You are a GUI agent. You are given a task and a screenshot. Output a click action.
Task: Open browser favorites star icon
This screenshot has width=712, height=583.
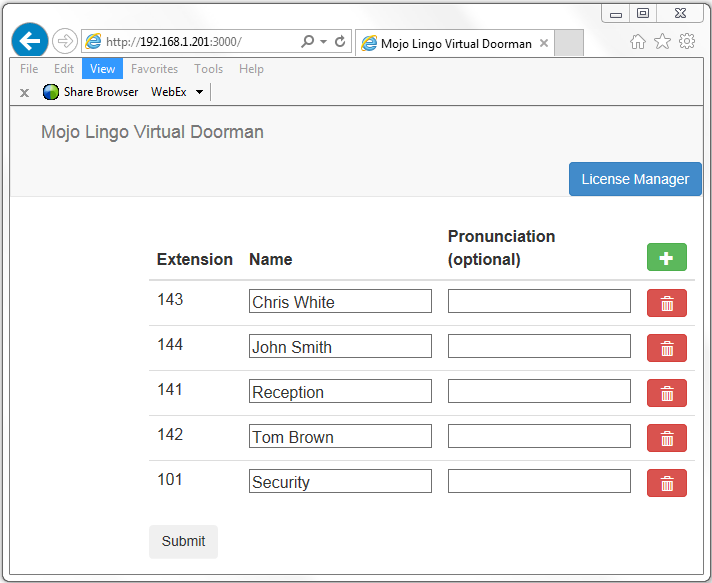[x=662, y=41]
